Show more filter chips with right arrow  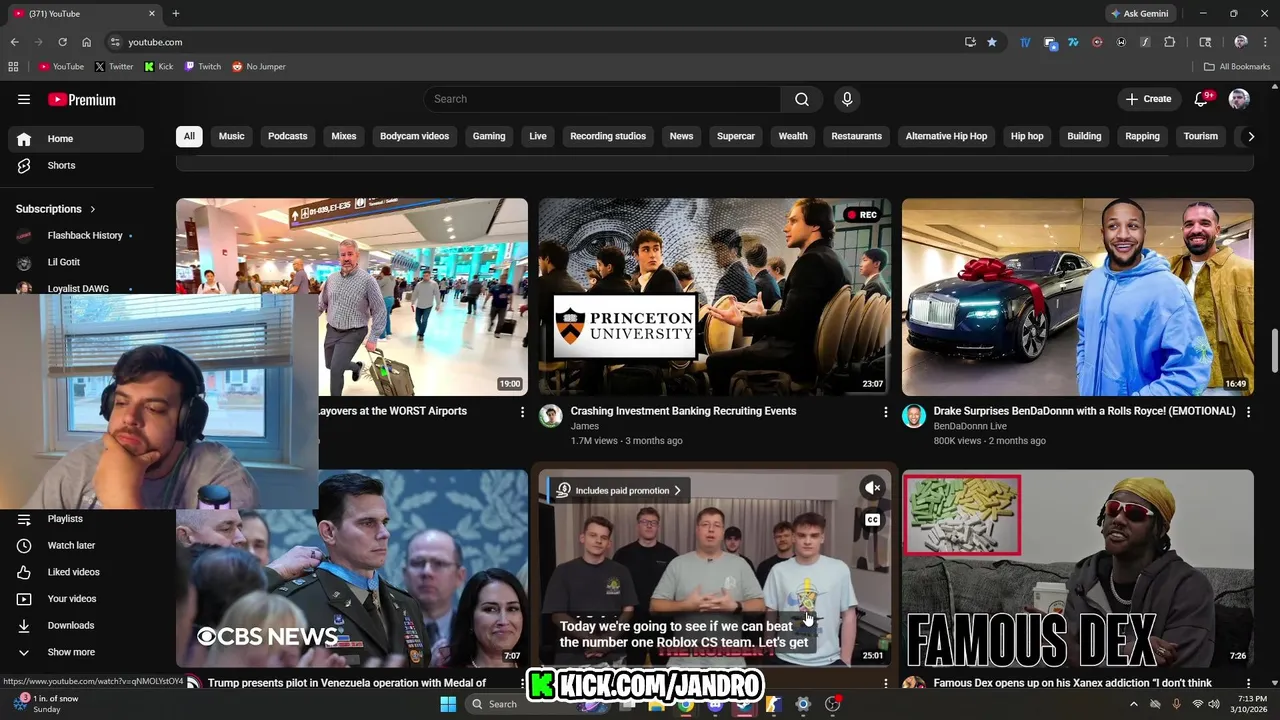pos(1250,136)
